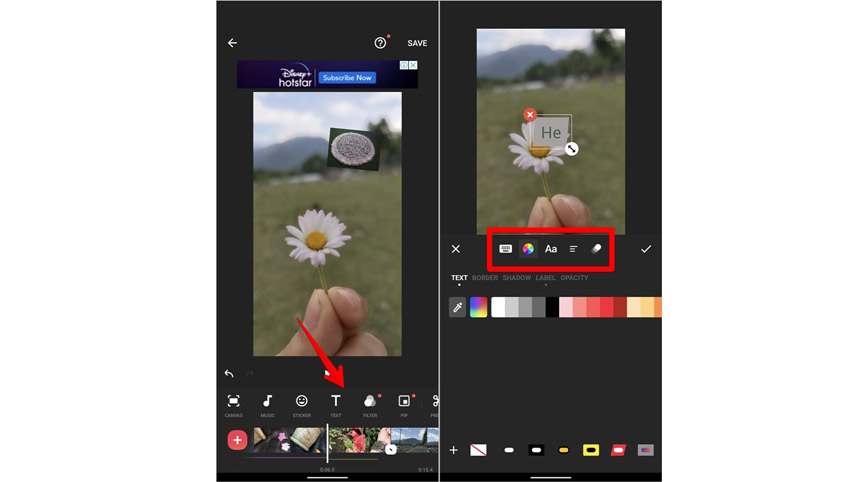
Task: Select the sticker overlay on the photo
Action: 354,148
